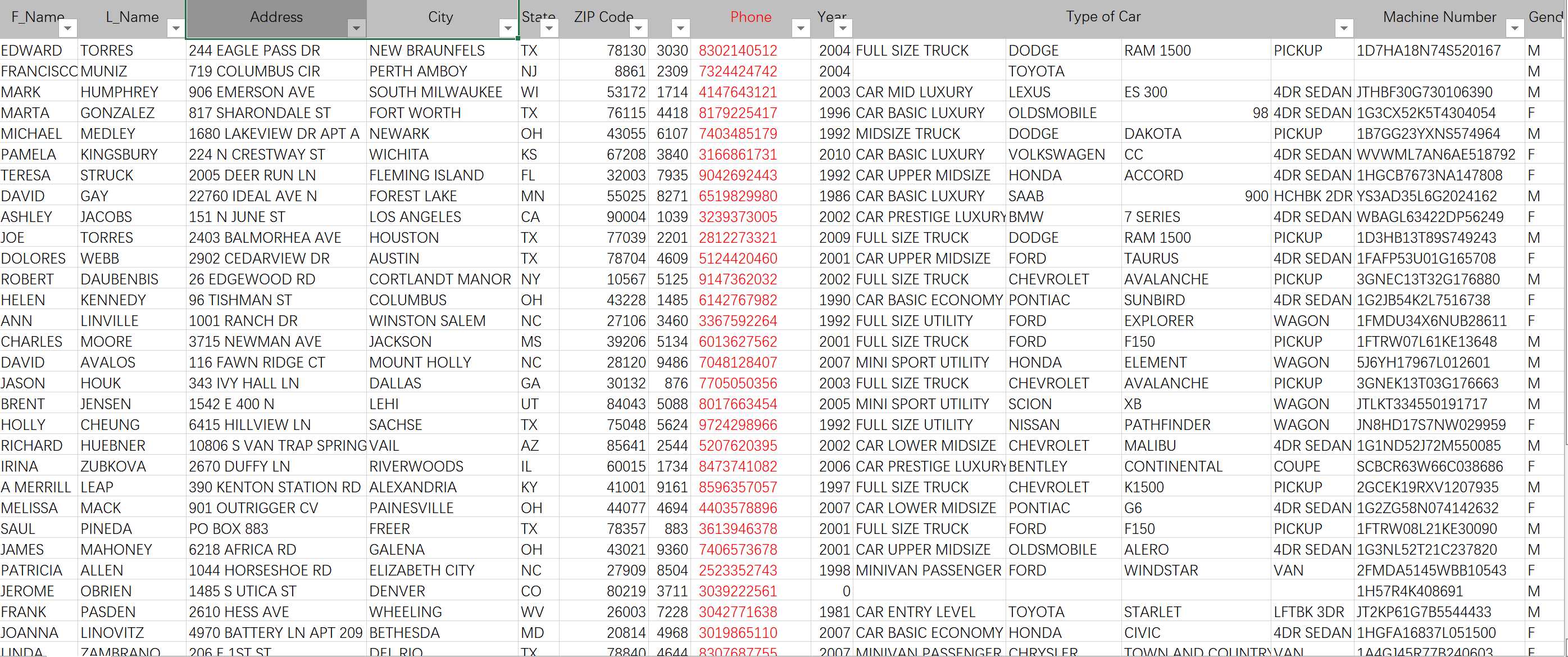Click the city FLEMING ISLAND
The image size is (1568, 657).
[443, 175]
